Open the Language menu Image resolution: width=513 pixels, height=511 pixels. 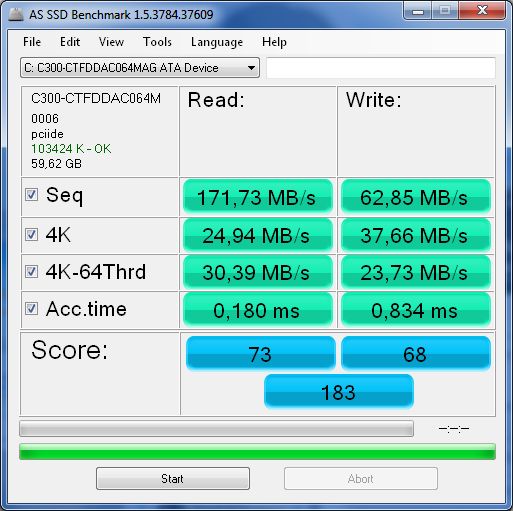click(217, 42)
